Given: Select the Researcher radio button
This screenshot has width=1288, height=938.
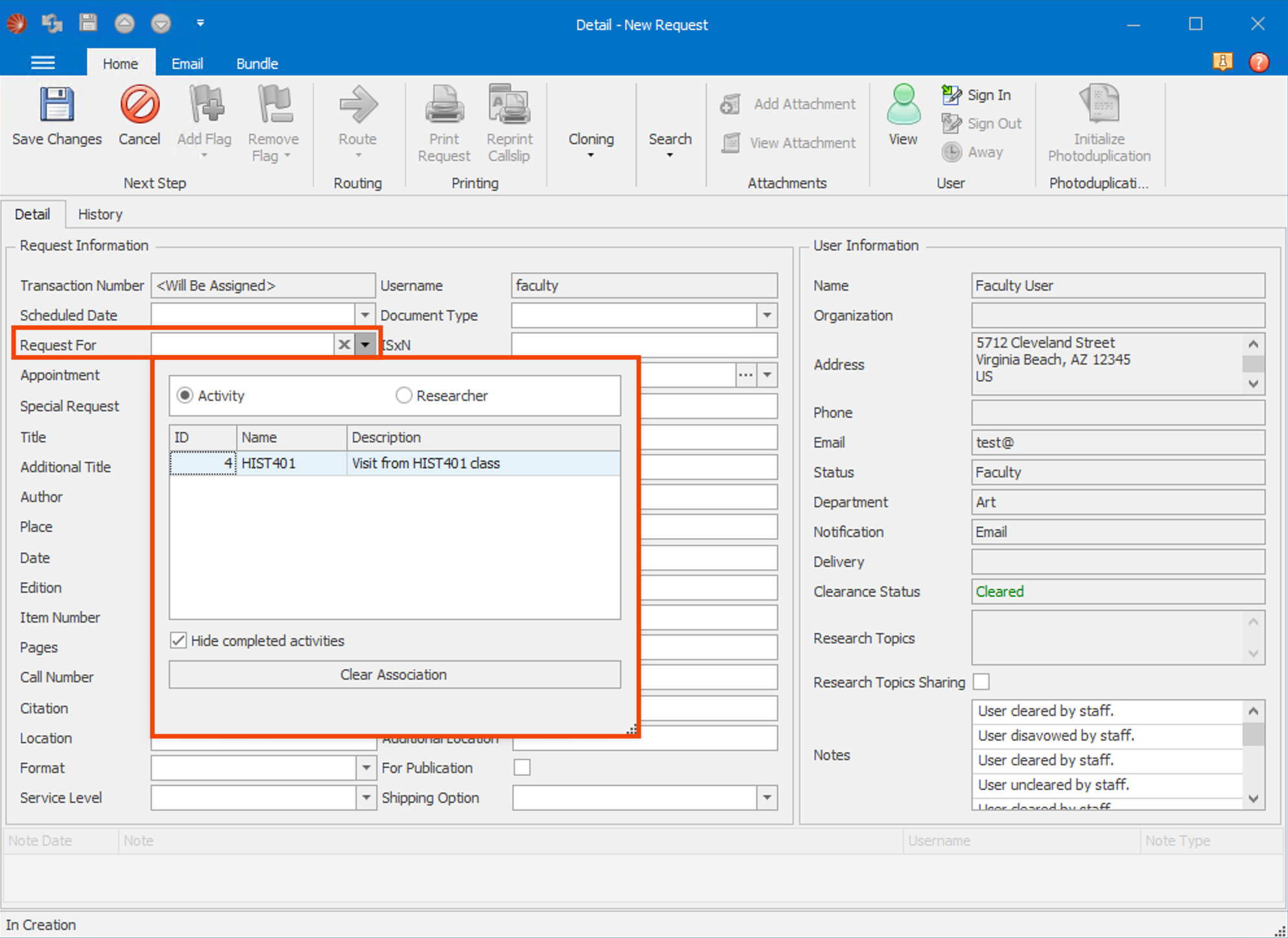Looking at the screenshot, I should [x=404, y=396].
